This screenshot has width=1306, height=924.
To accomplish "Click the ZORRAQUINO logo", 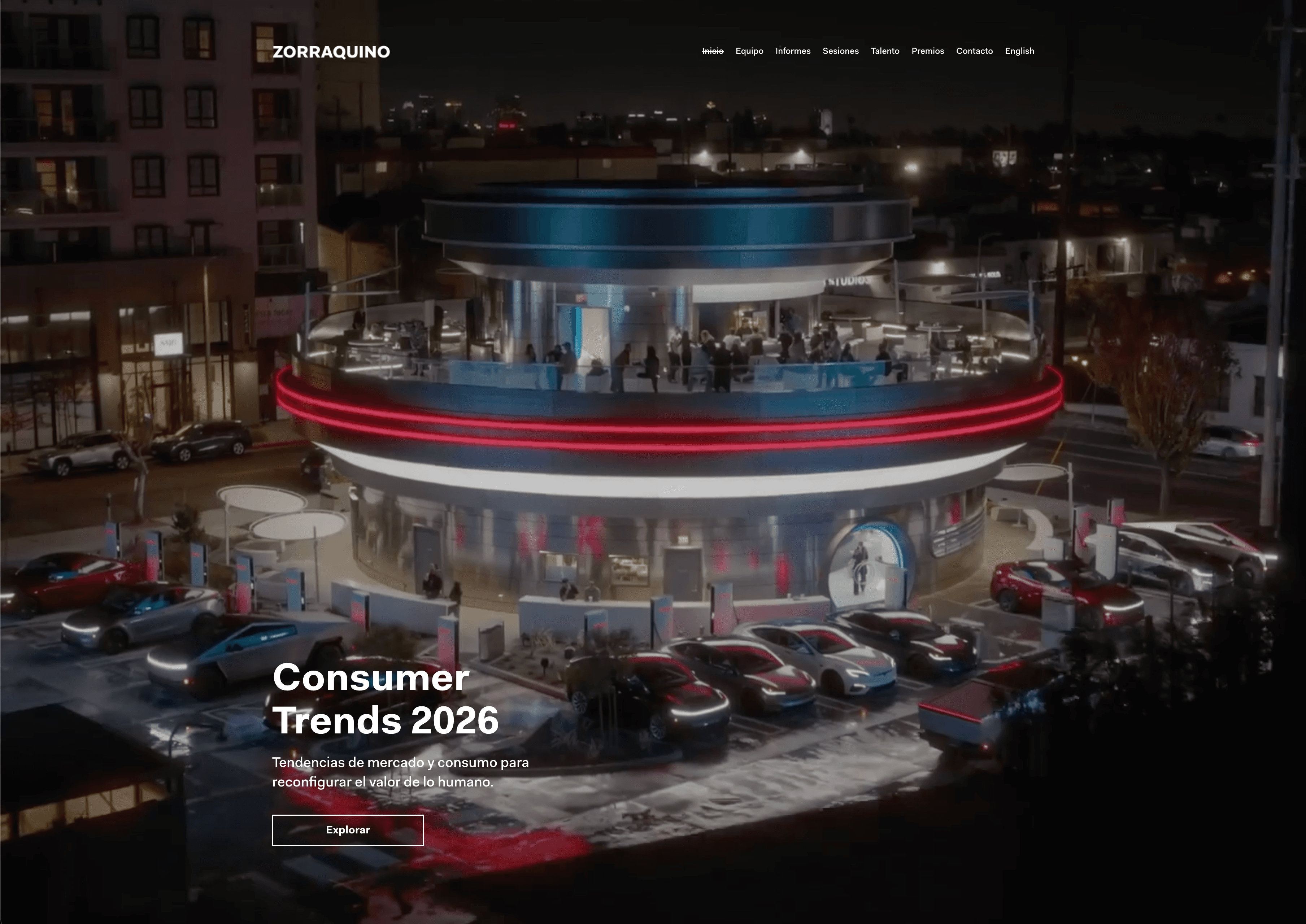I will coord(331,52).
